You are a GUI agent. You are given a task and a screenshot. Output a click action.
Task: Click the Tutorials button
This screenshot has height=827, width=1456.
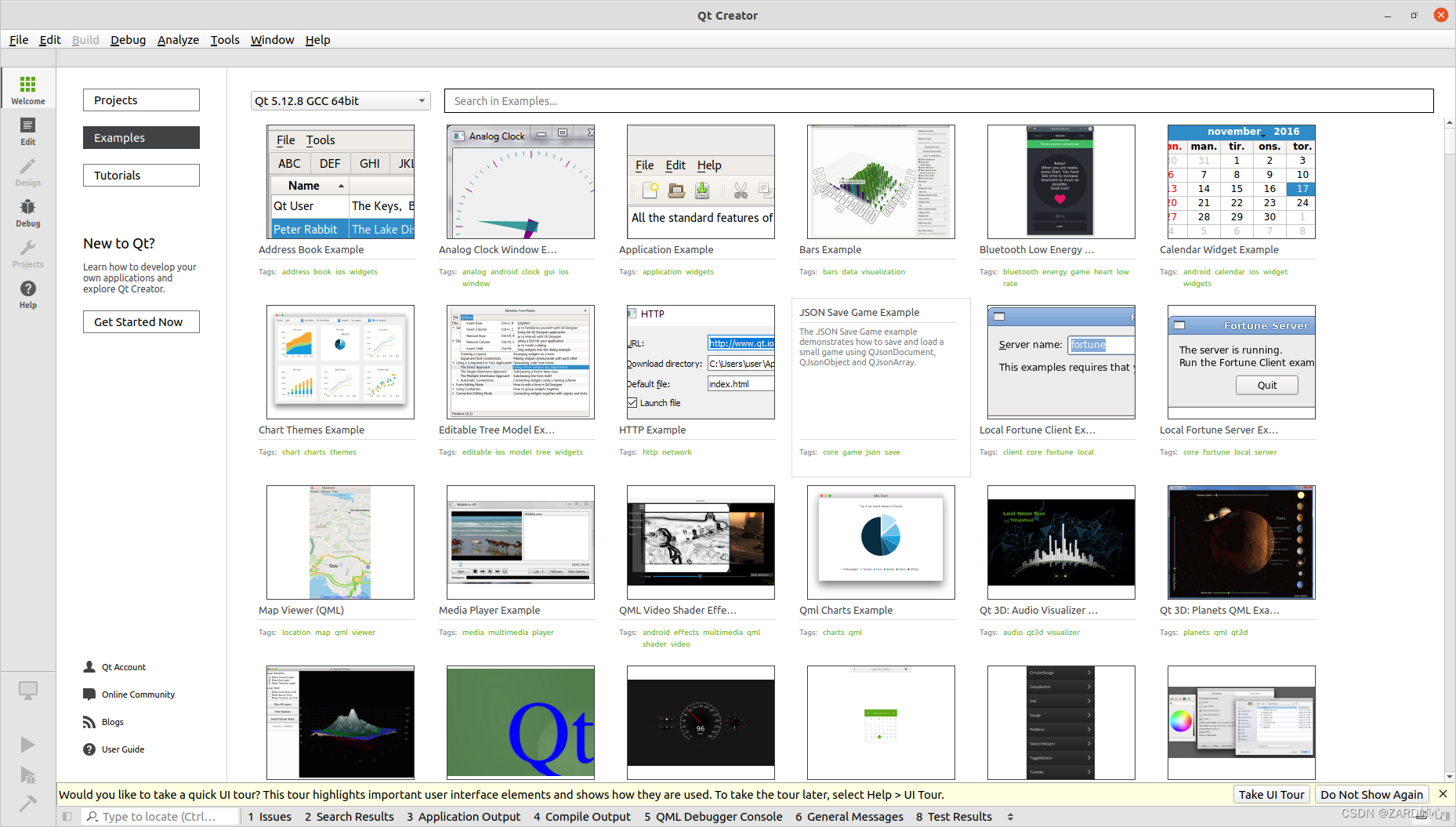pos(141,175)
